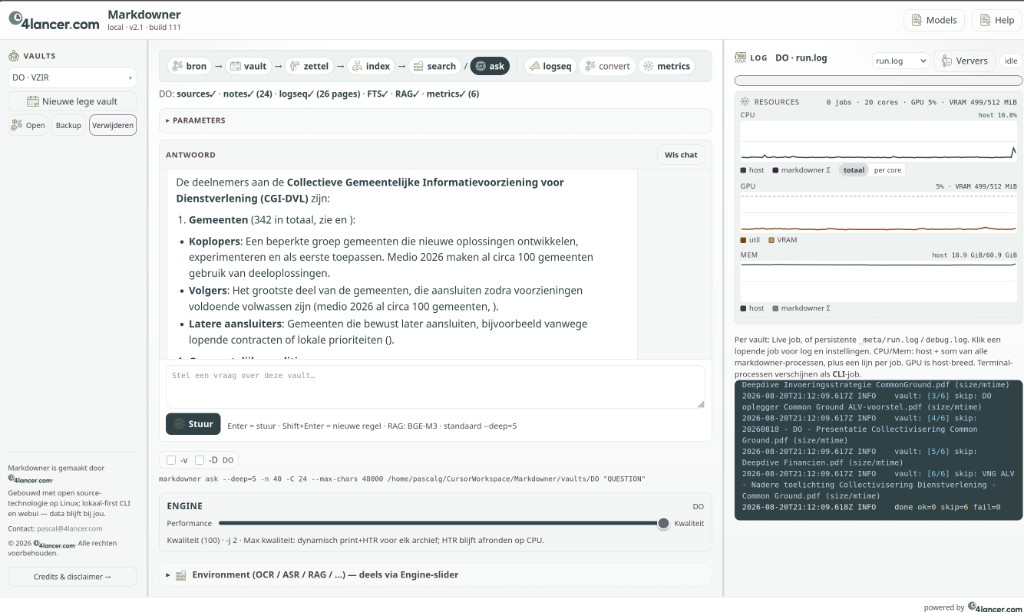The height and width of the screenshot is (612, 1024).
Task: Select the totaal CPU view toggle
Action: [854, 170]
